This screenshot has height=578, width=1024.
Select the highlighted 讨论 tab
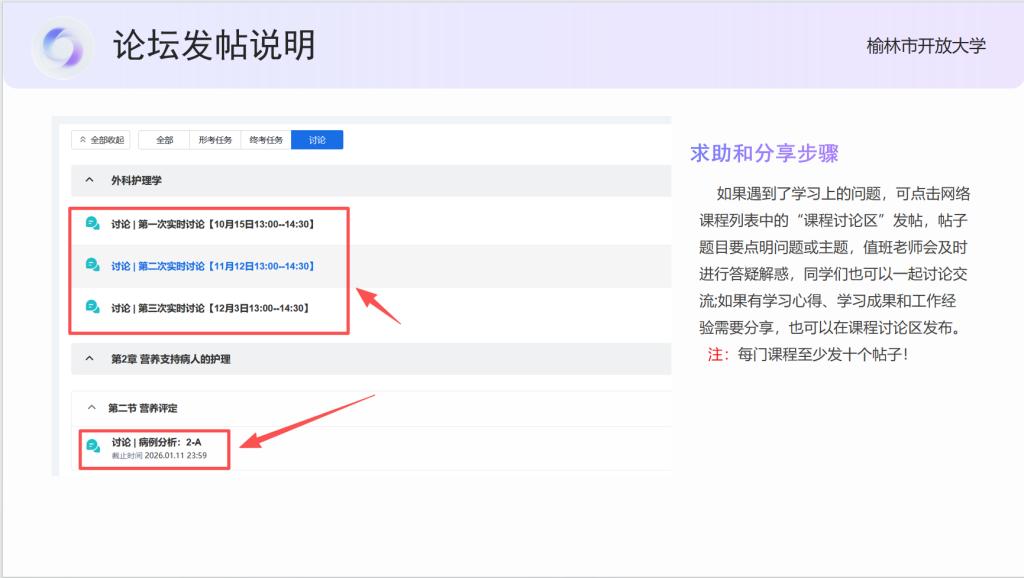(317, 140)
